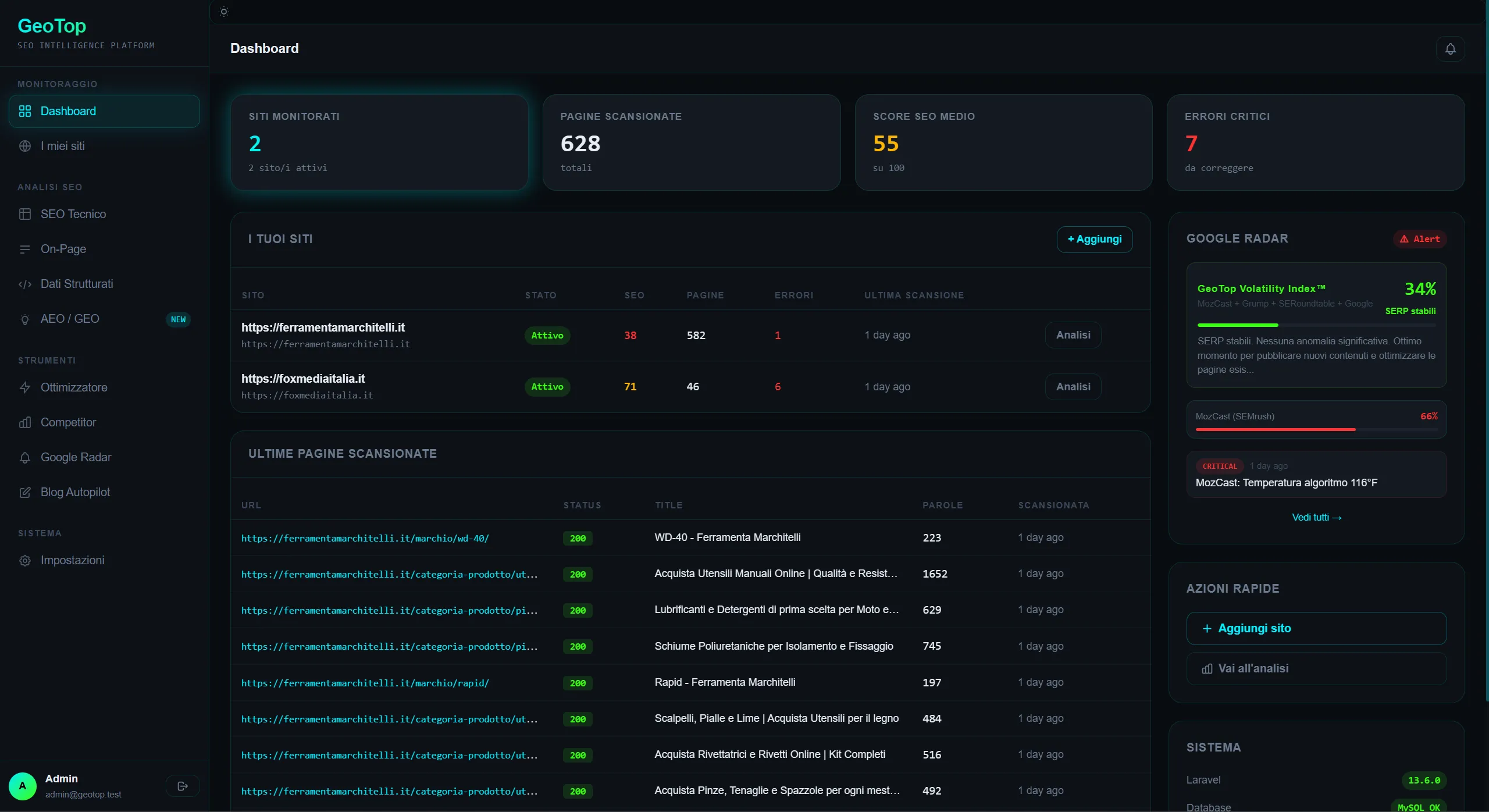Click the AEO / GEO lightbulb icon

(x=25, y=319)
